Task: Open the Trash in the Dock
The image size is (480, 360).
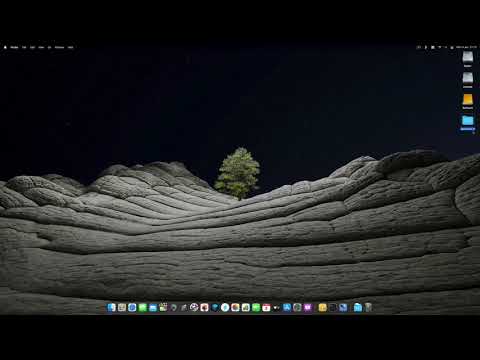Action: (x=368, y=307)
